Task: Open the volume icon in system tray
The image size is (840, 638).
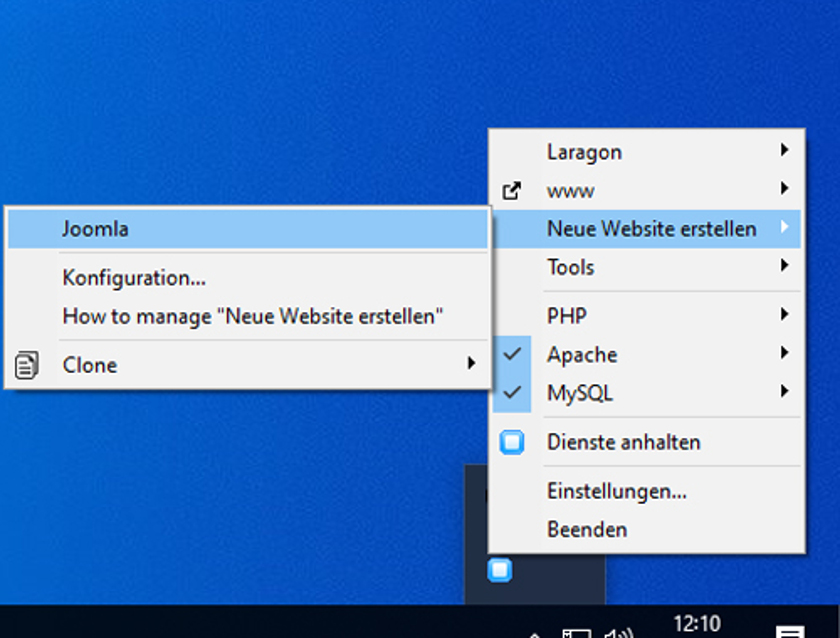Action: click(x=619, y=633)
